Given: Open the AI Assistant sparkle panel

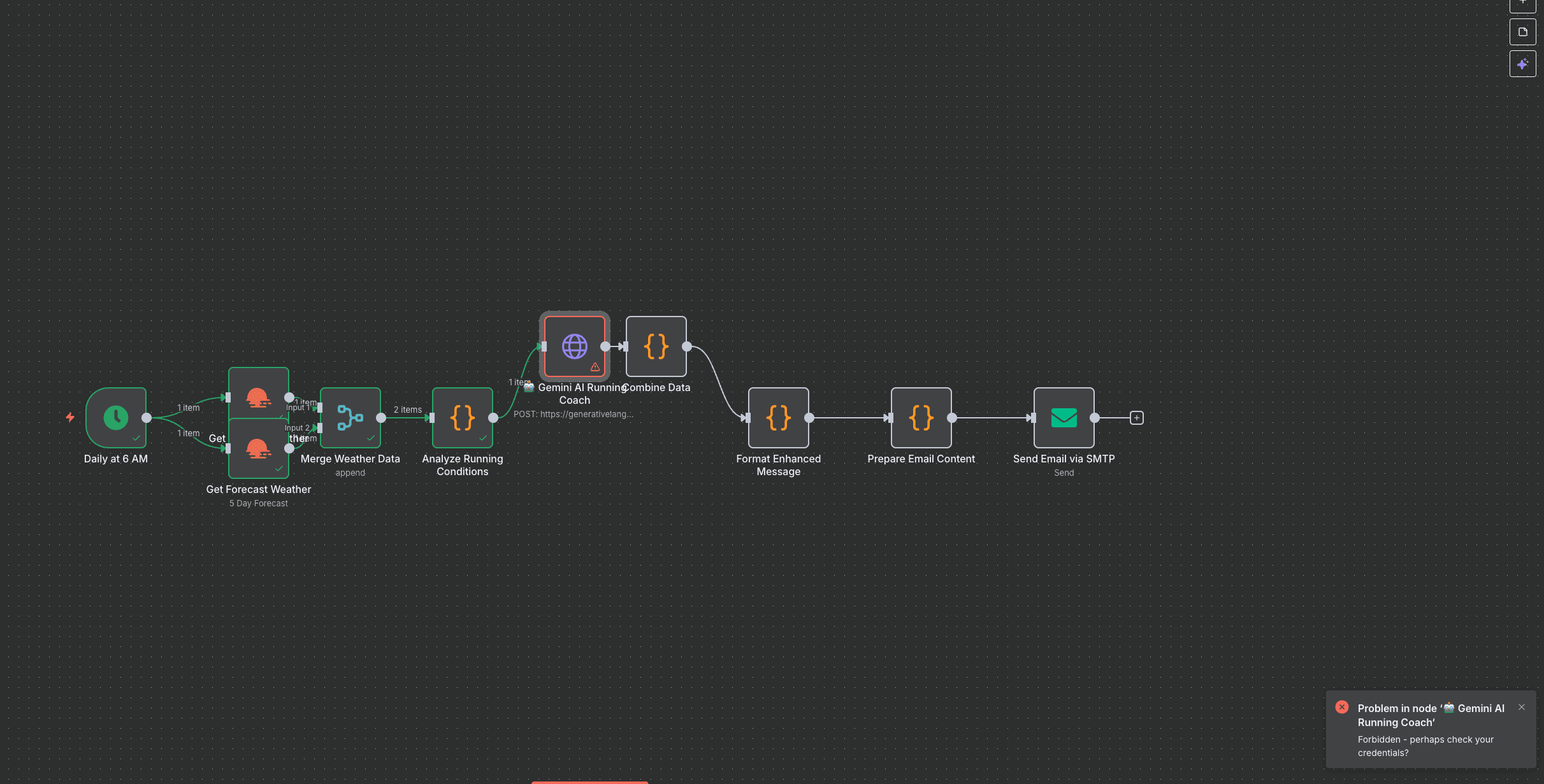Looking at the screenshot, I should tap(1523, 64).
